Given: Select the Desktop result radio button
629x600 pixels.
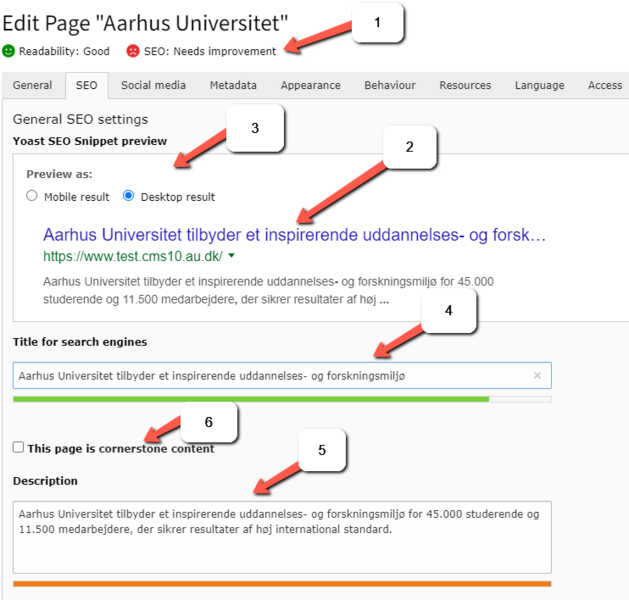Looking at the screenshot, I should tap(128, 196).
